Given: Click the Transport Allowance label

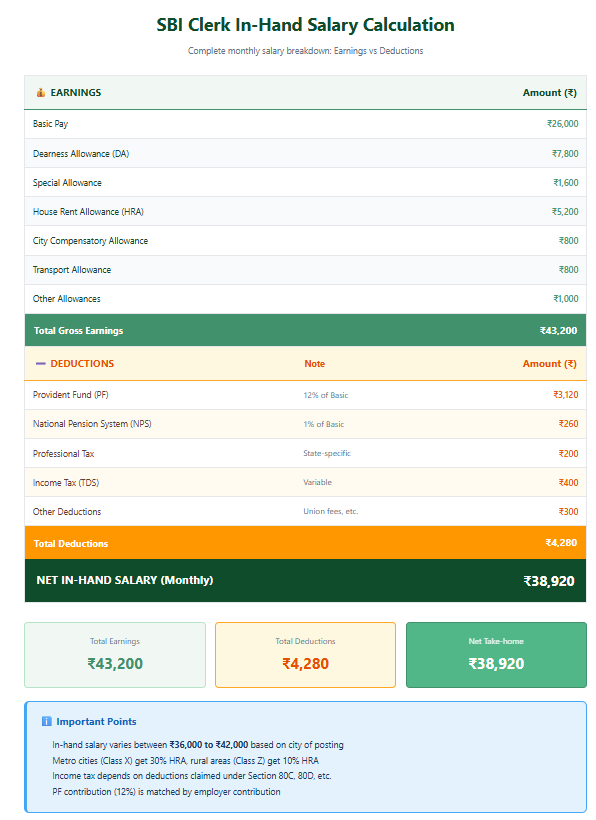Looking at the screenshot, I should point(72,270).
